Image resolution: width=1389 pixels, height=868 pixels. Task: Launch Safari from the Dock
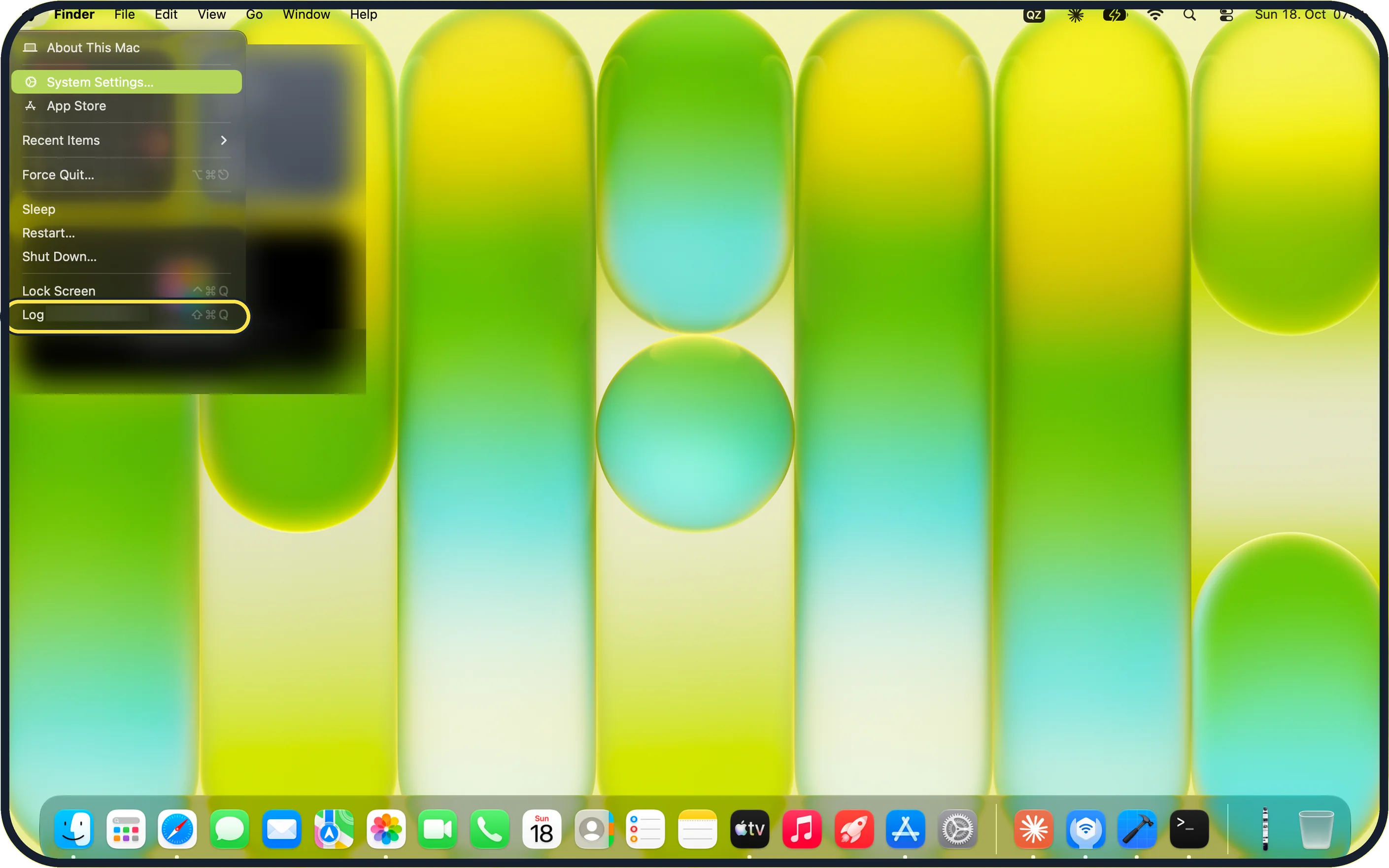point(177,829)
